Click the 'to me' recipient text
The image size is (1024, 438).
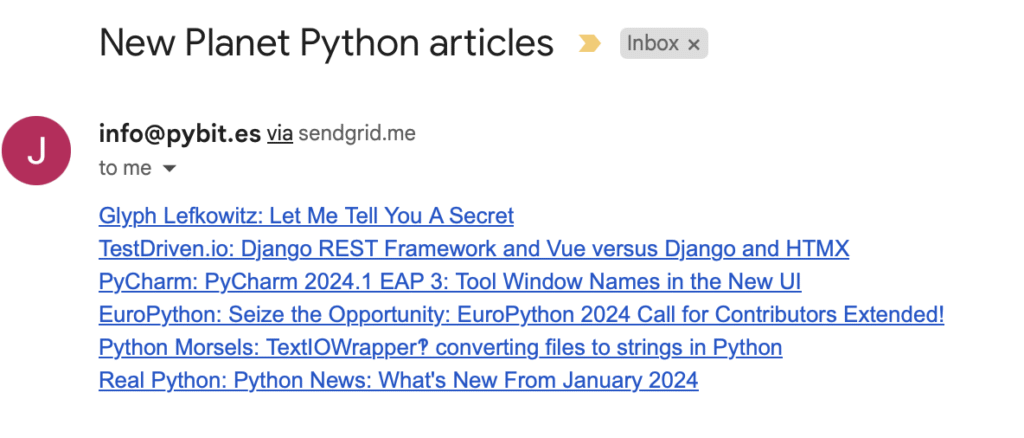(125, 168)
